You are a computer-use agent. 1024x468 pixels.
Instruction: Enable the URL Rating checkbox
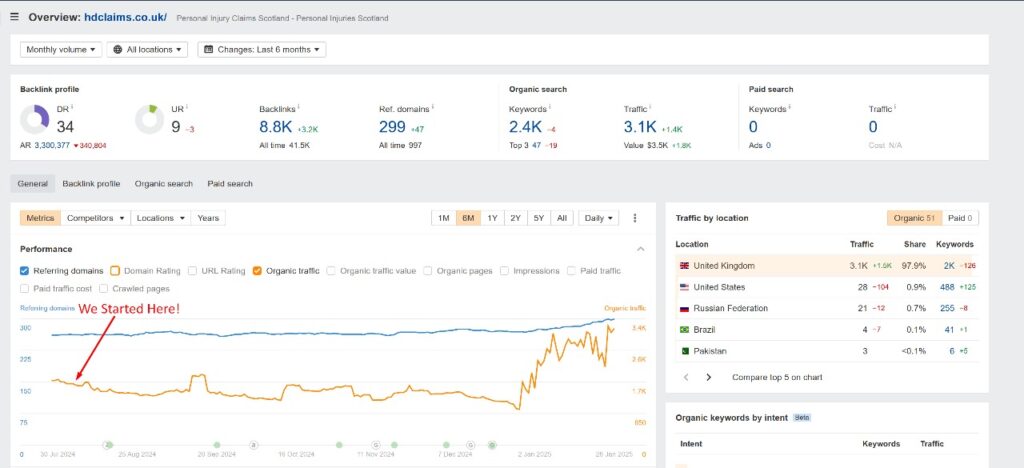click(193, 270)
